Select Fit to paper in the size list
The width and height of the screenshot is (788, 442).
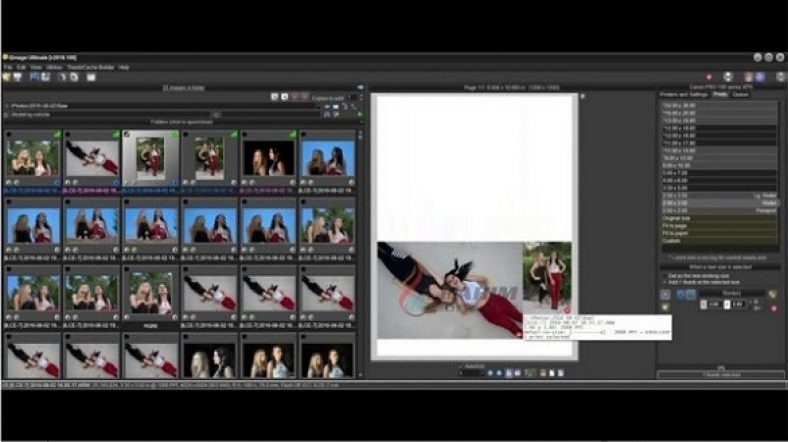(719, 234)
